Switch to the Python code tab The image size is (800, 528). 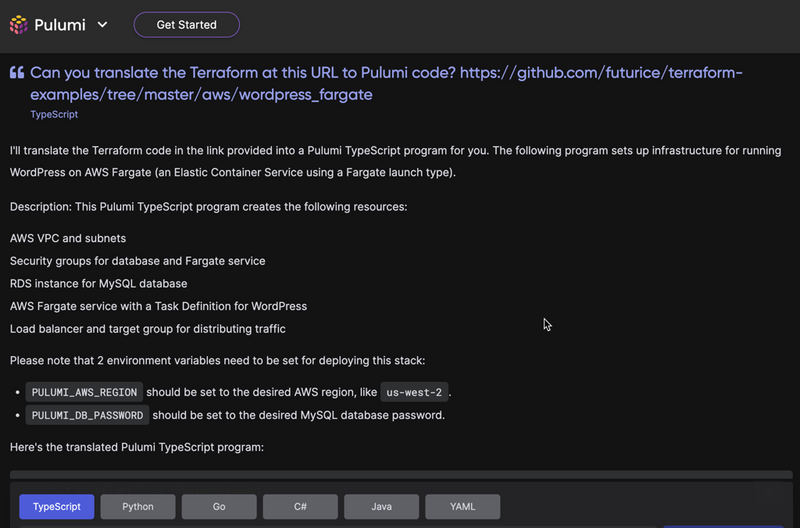coord(138,507)
